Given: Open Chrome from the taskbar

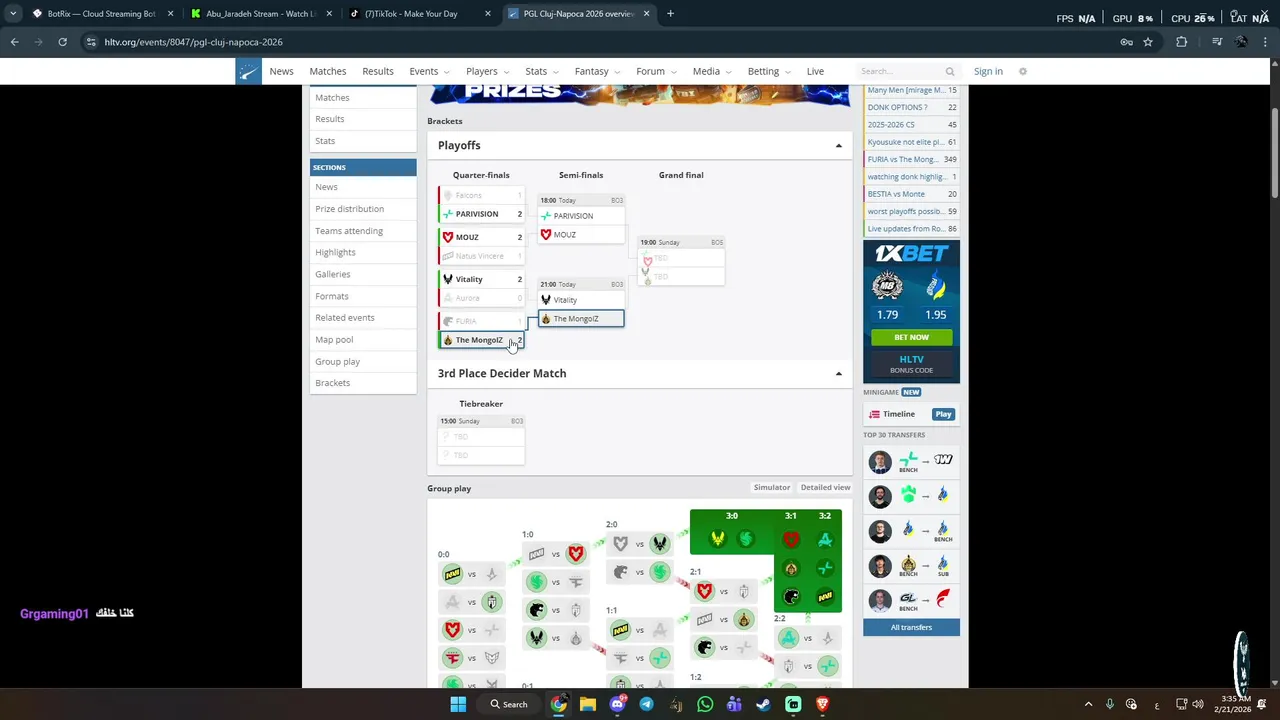Looking at the screenshot, I should coord(558,704).
